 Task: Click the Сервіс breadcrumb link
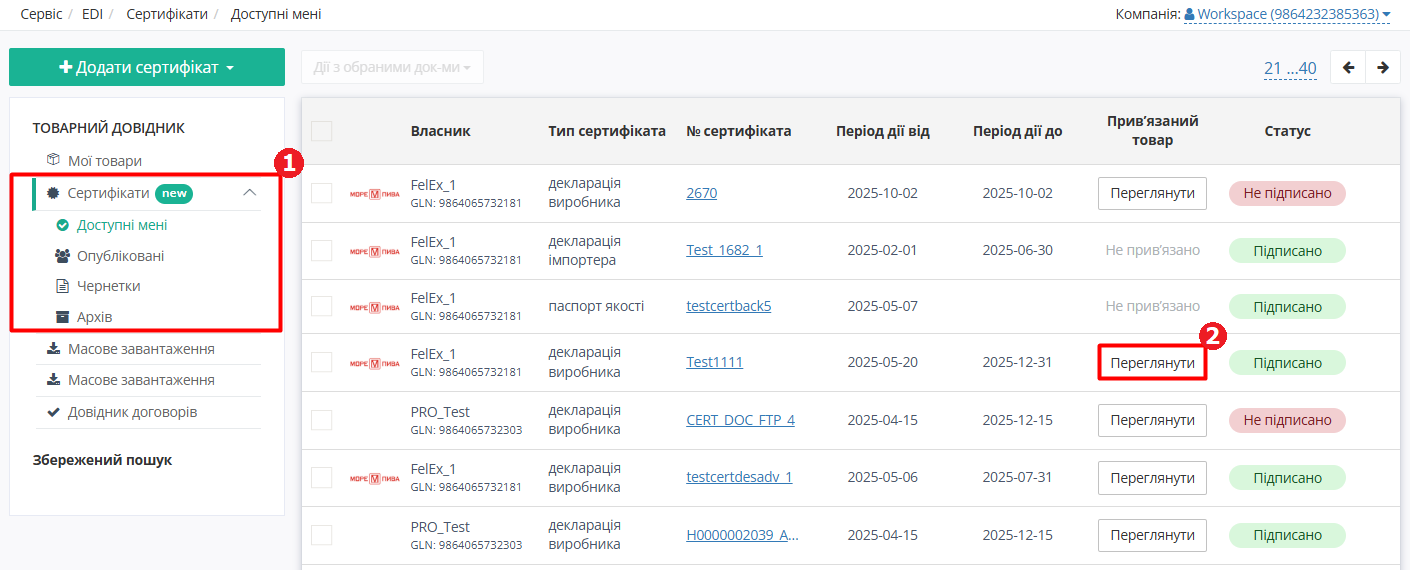pyautogui.click(x=41, y=15)
